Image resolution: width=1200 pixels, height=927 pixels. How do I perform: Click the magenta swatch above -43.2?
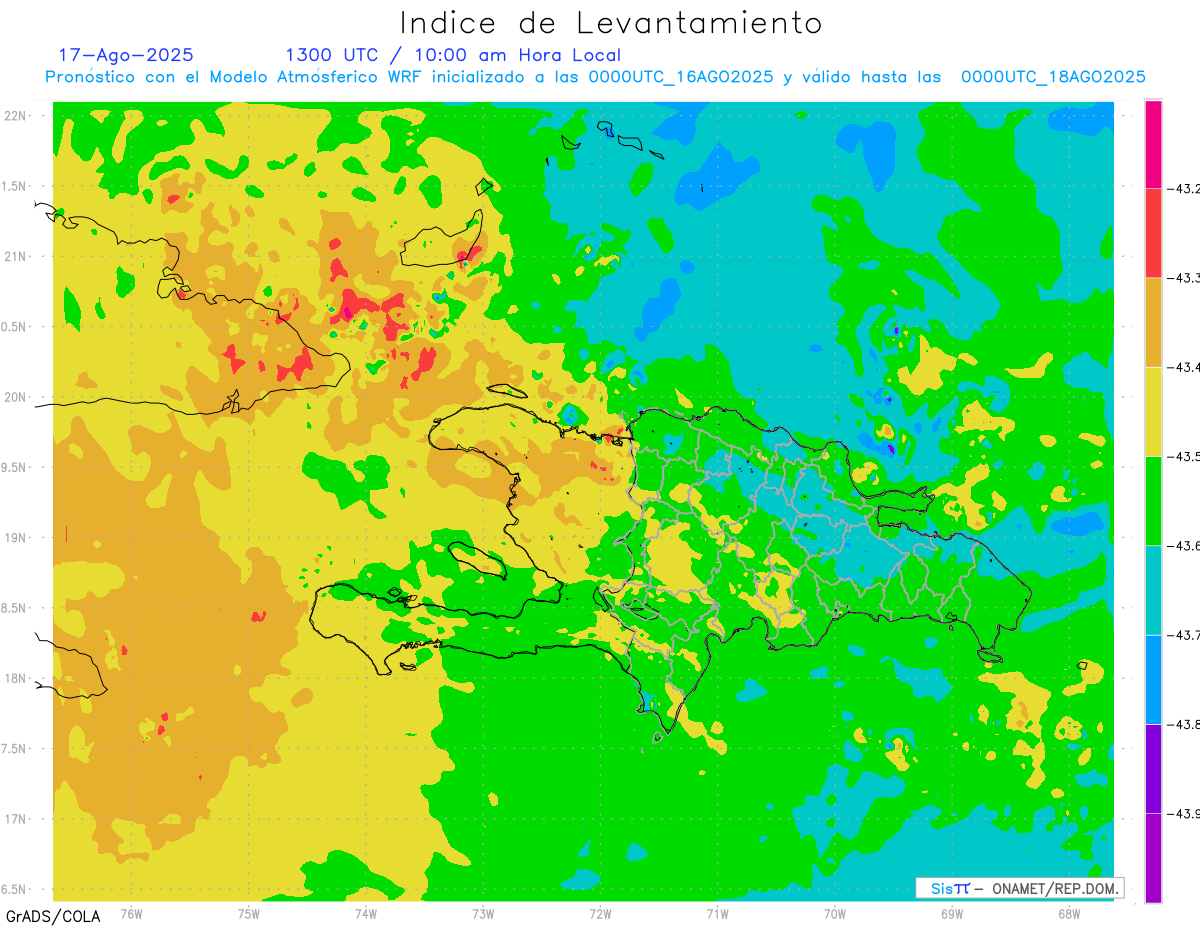(x=1153, y=144)
